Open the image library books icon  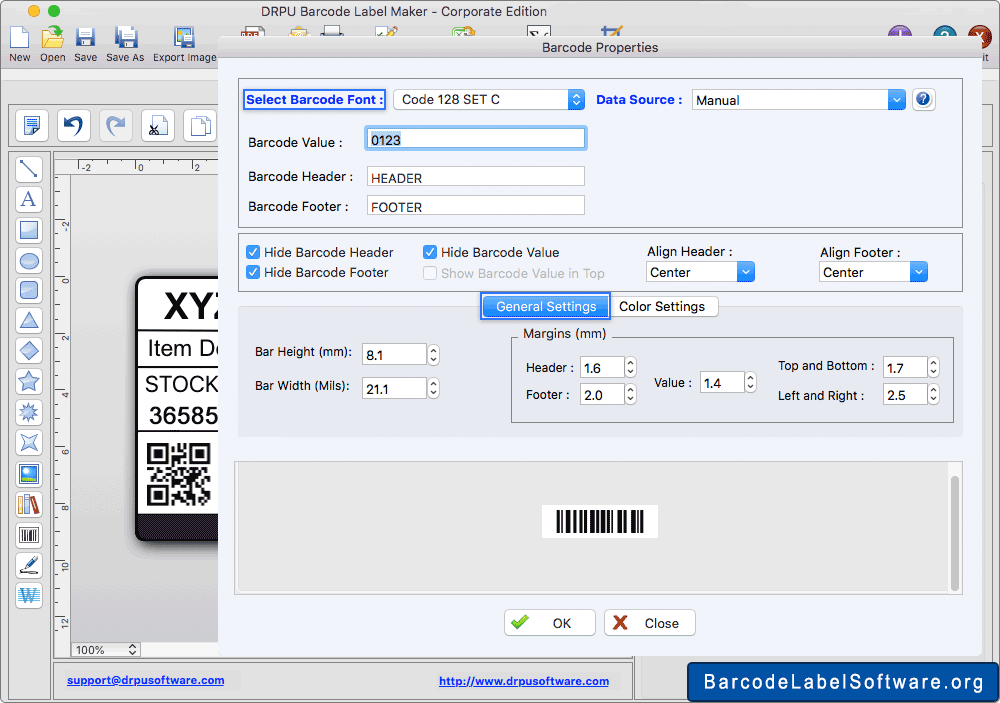click(29, 505)
